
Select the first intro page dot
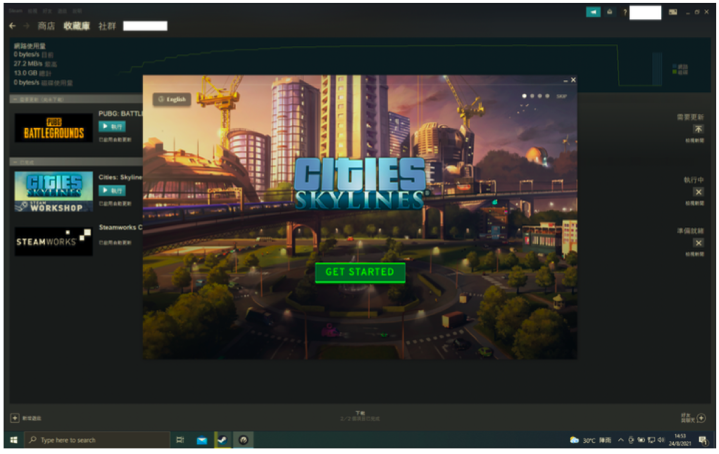point(524,96)
